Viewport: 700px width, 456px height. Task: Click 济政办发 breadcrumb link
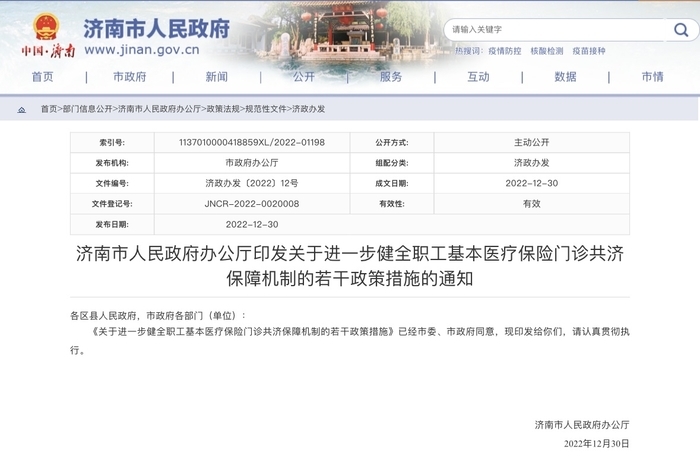[x=308, y=109]
